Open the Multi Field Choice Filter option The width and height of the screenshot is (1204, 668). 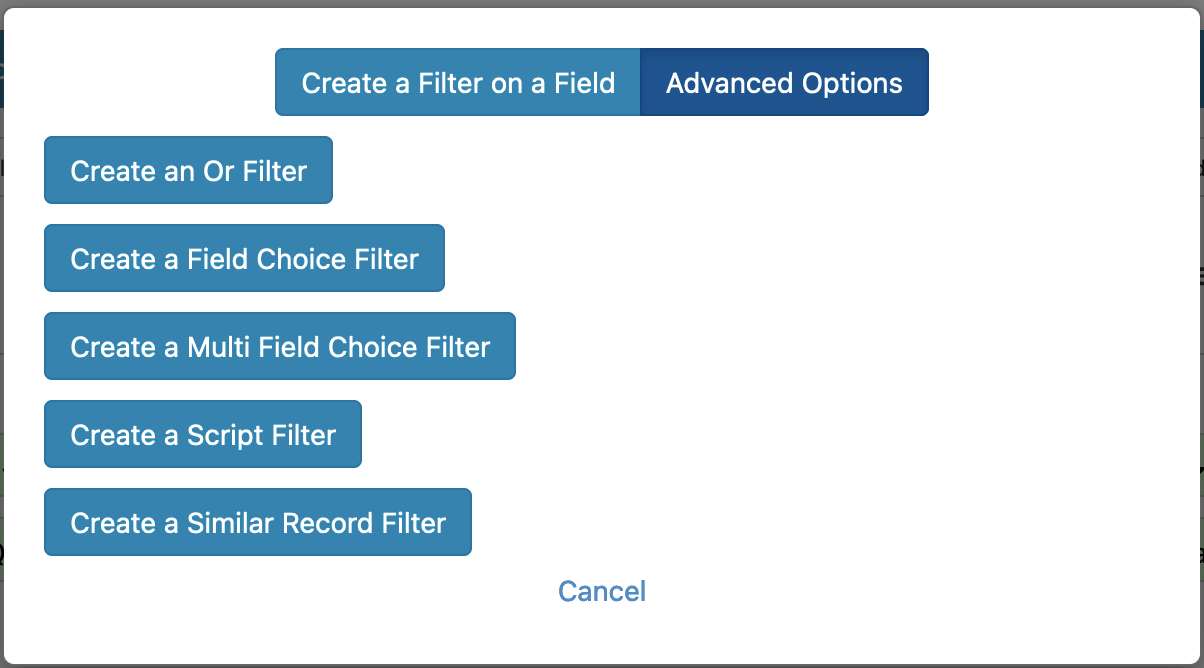[279, 346]
